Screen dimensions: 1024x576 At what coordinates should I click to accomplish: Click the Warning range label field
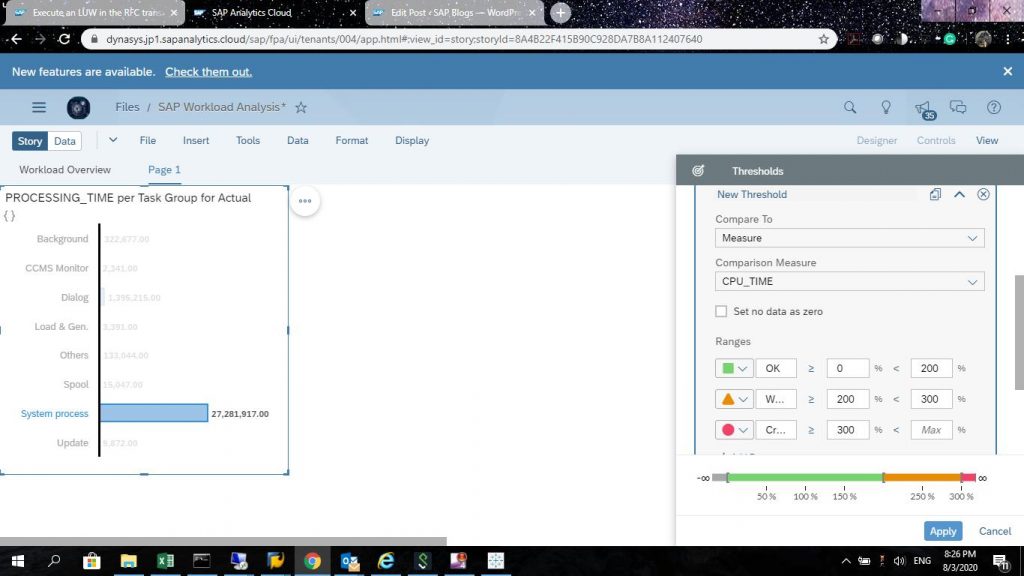click(x=776, y=399)
